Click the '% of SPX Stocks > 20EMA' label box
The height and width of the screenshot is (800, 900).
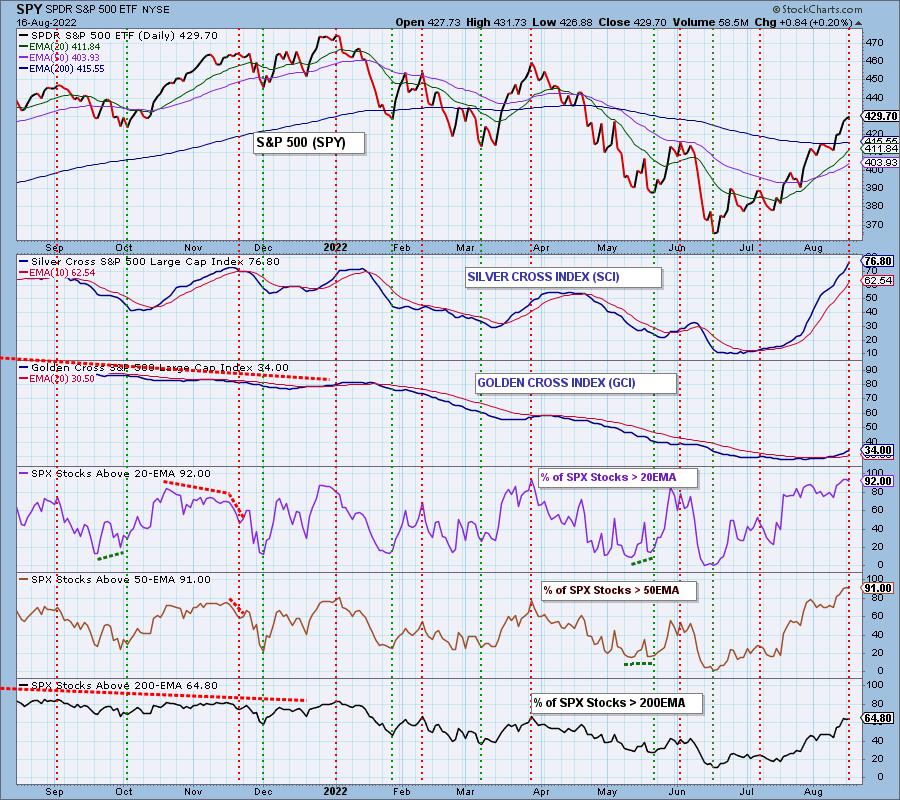(x=618, y=477)
